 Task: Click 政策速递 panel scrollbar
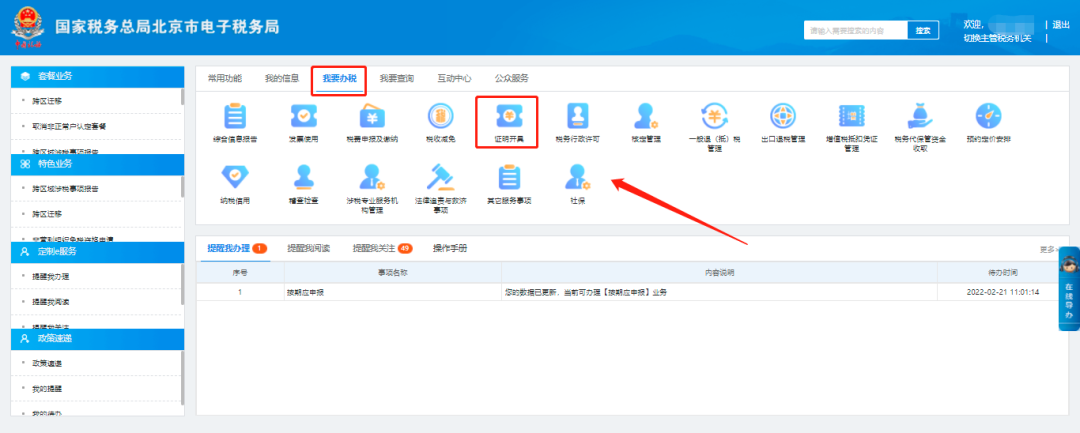coord(183,378)
